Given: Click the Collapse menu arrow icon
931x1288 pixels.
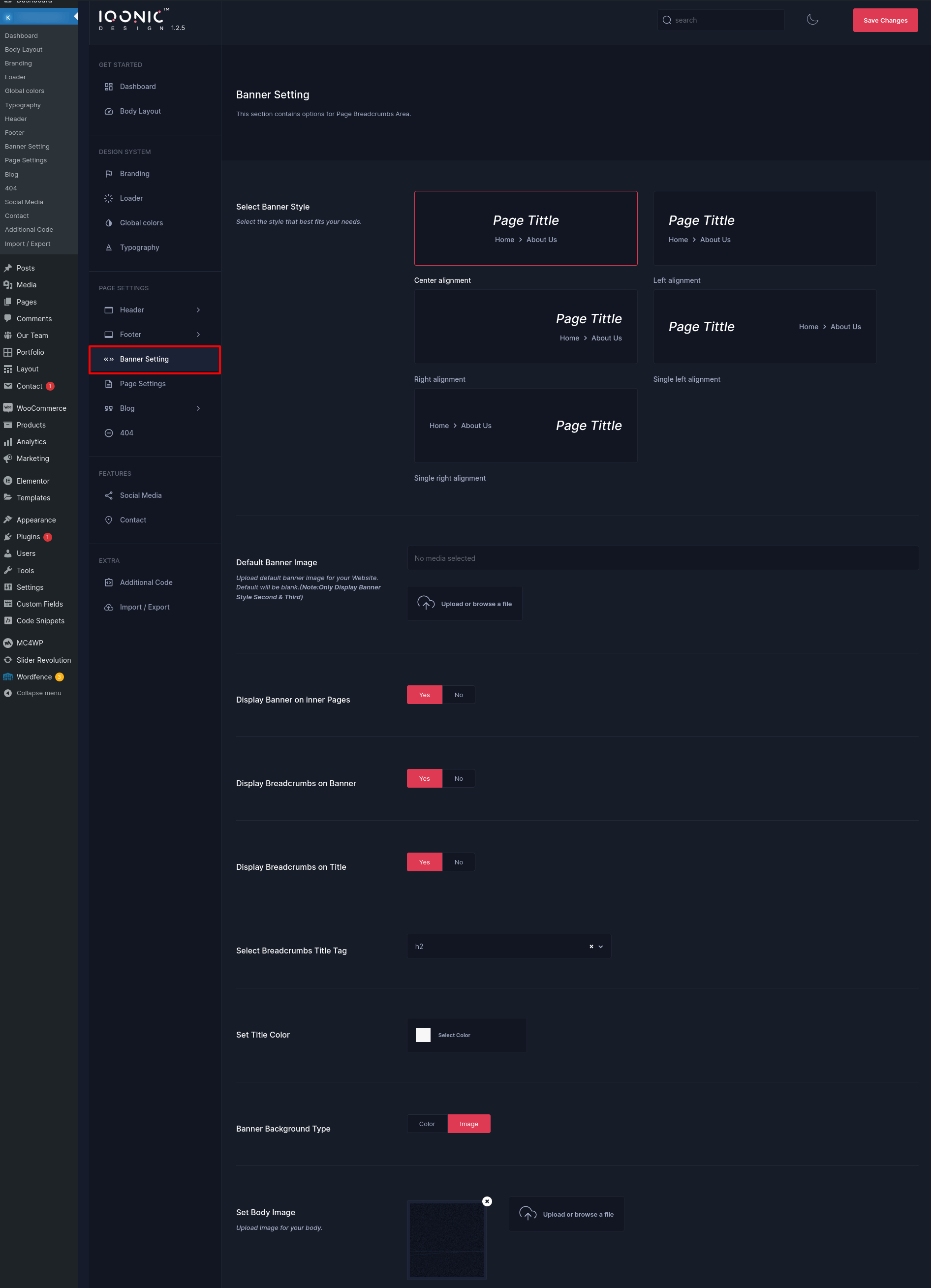Looking at the screenshot, I should (x=8, y=693).
